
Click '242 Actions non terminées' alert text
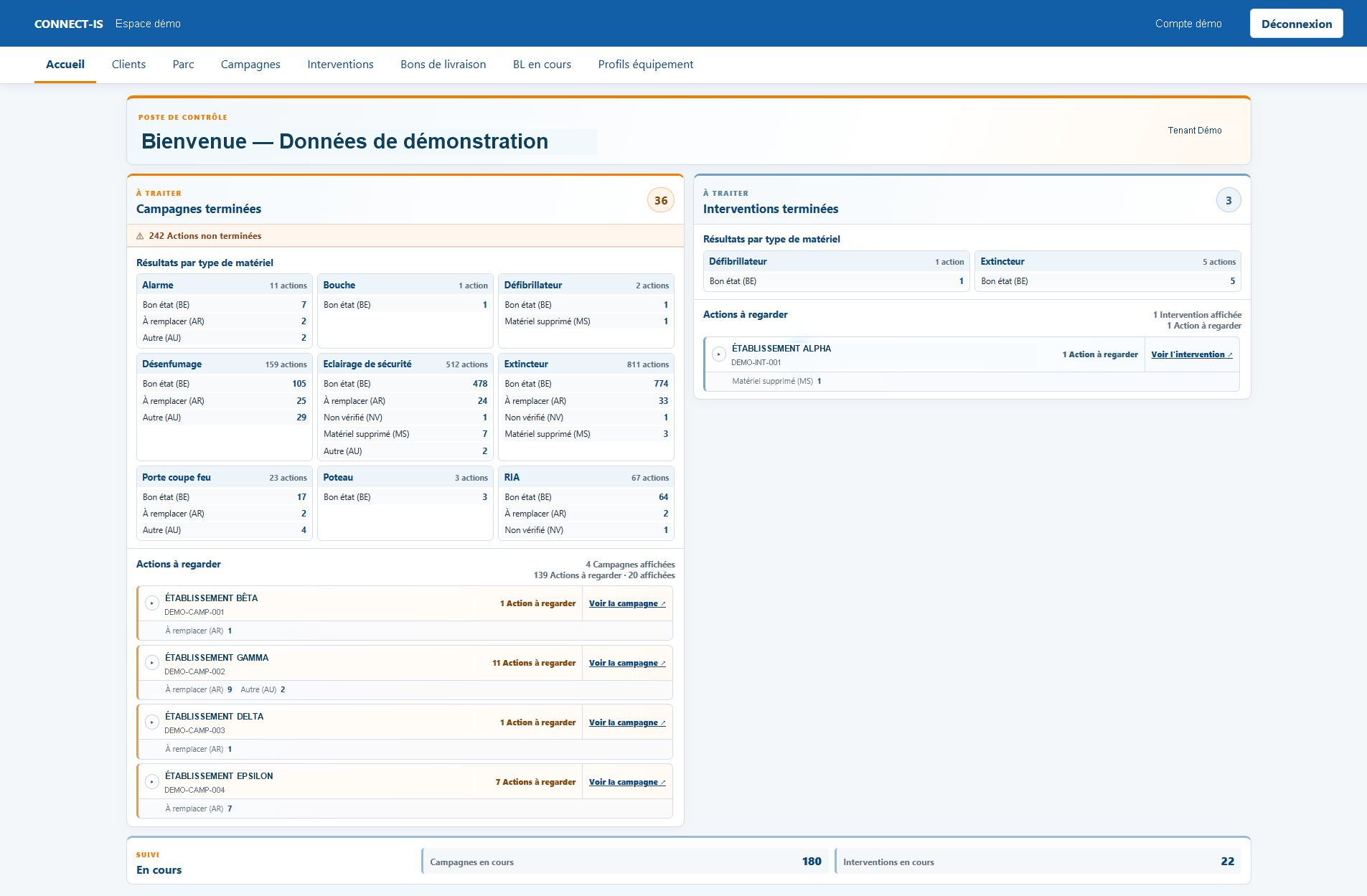[205, 236]
